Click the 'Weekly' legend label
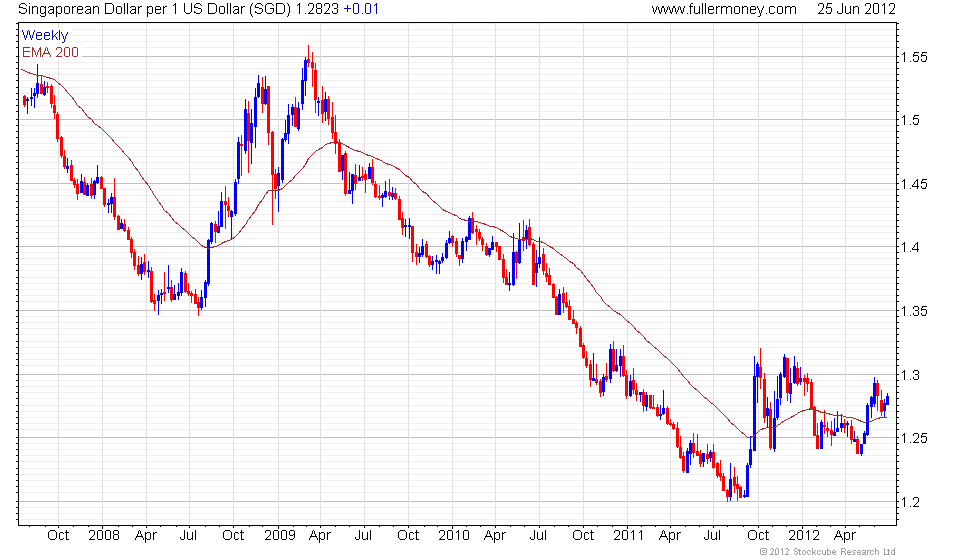The height and width of the screenshot is (560, 980). click(45, 36)
